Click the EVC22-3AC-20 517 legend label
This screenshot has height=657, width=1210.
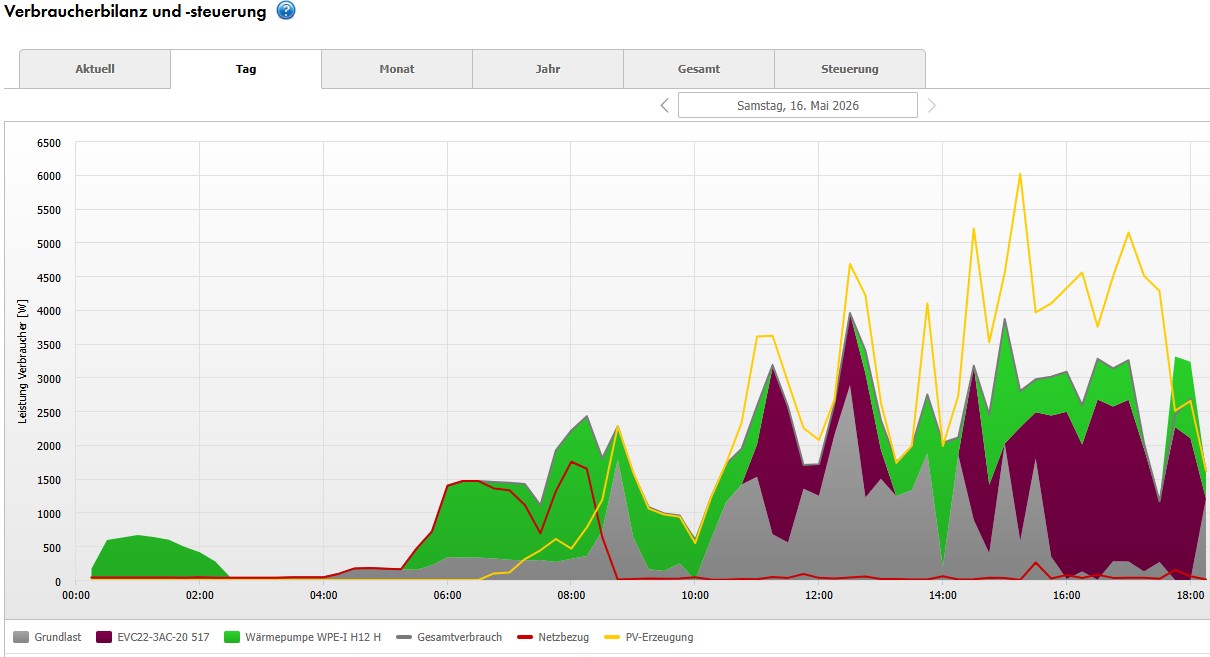point(162,637)
